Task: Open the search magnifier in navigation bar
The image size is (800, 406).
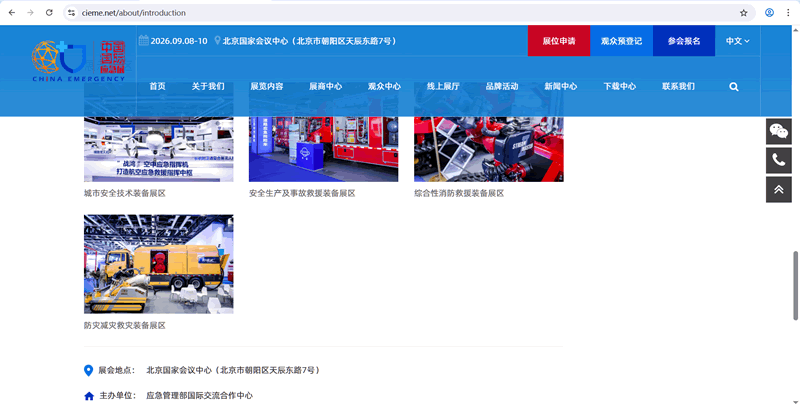Action: tap(734, 87)
